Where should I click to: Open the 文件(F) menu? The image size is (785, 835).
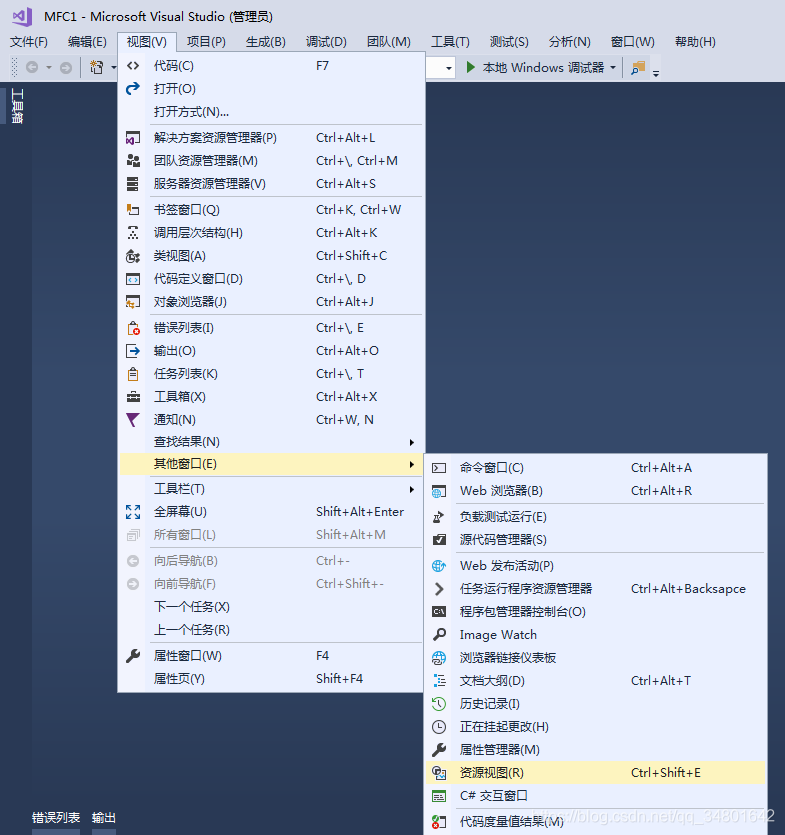pyautogui.click(x=29, y=42)
